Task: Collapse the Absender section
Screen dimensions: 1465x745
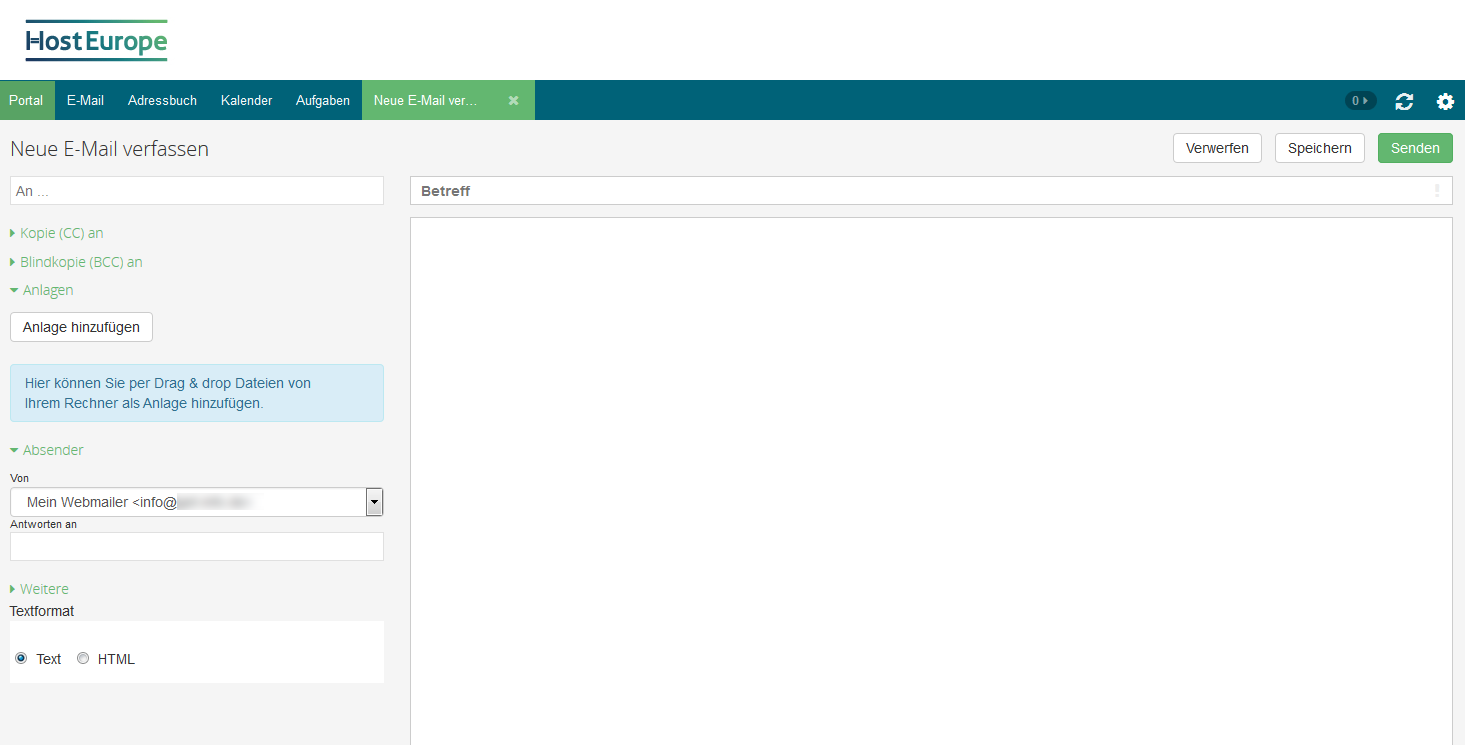Action: [x=46, y=449]
